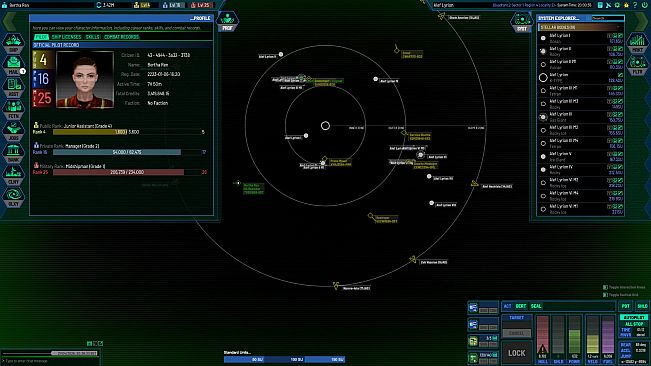Click the Lv 25 military rank badge
Viewport: 651px width, 366px height.
pos(202,5)
